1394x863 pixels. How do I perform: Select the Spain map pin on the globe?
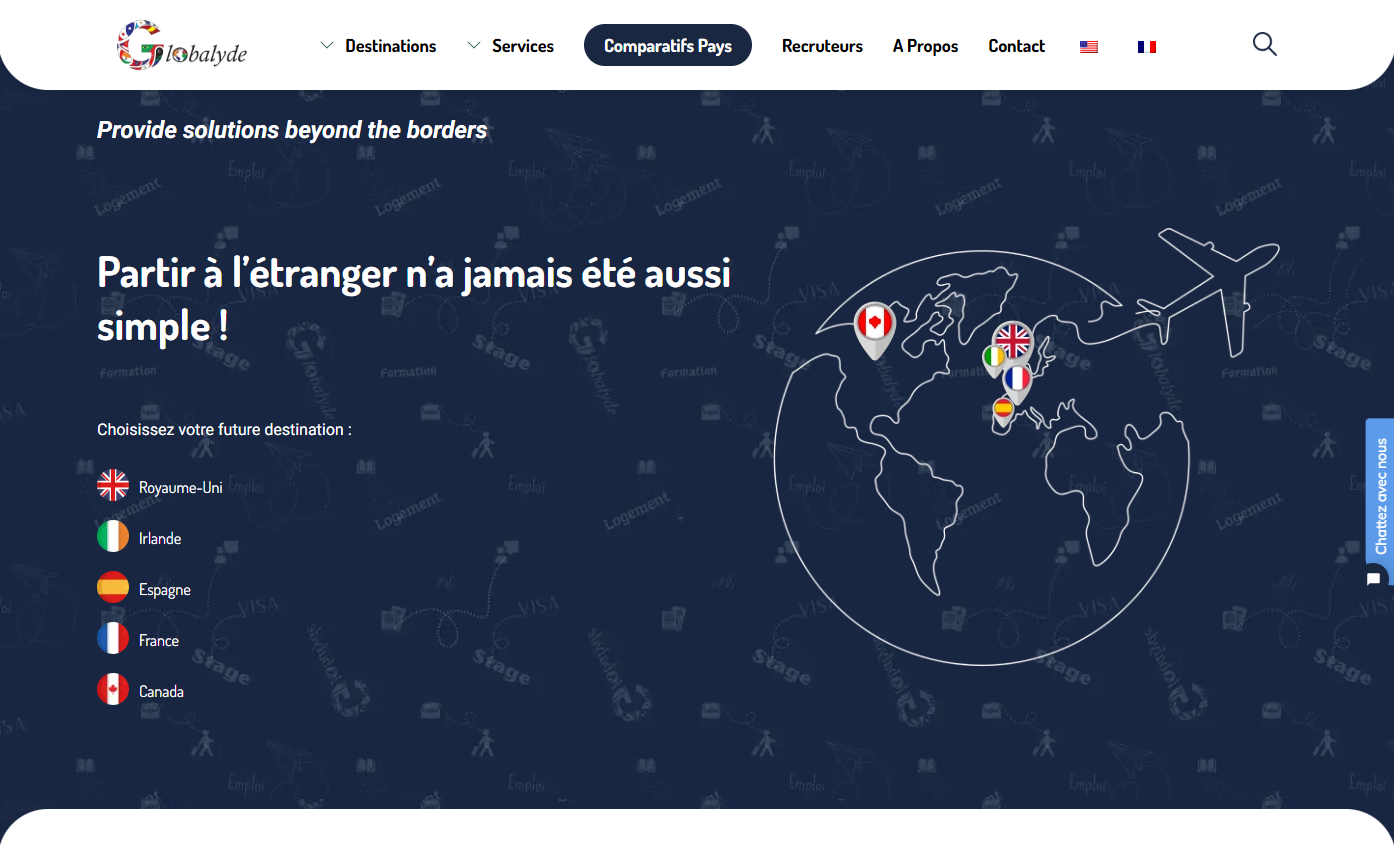point(1003,411)
